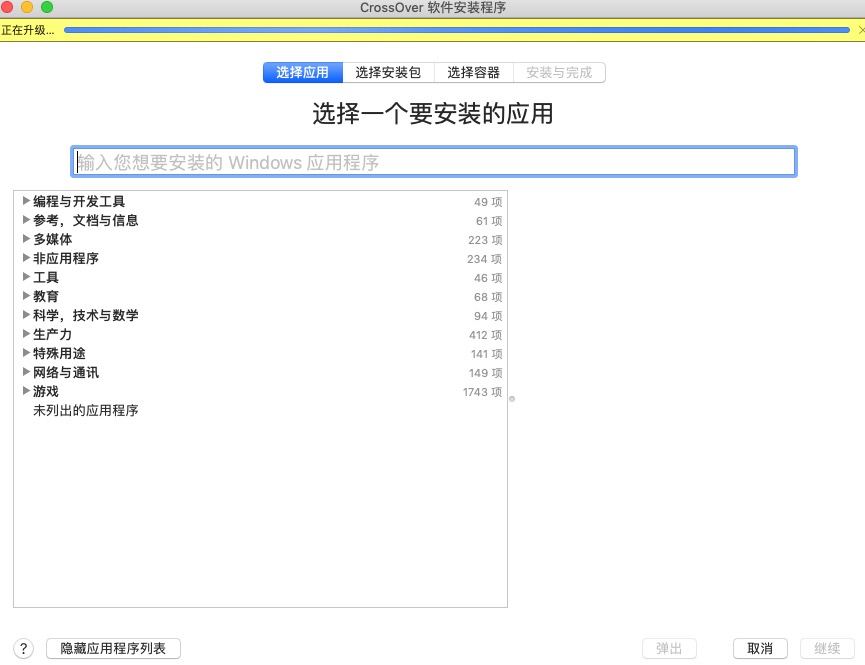
Task: Open help with the question mark button
Action: [x=23, y=648]
